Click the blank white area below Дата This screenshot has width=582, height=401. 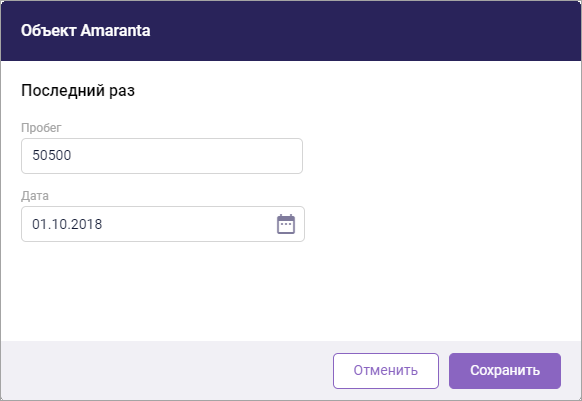(163, 291)
